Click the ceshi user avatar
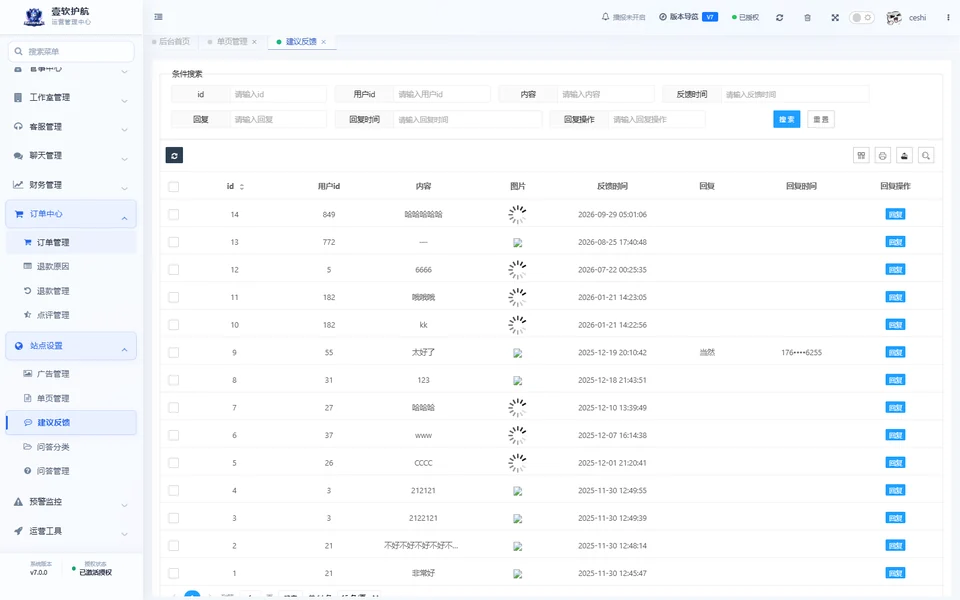The width and height of the screenshot is (960, 600). click(x=894, y=18)
